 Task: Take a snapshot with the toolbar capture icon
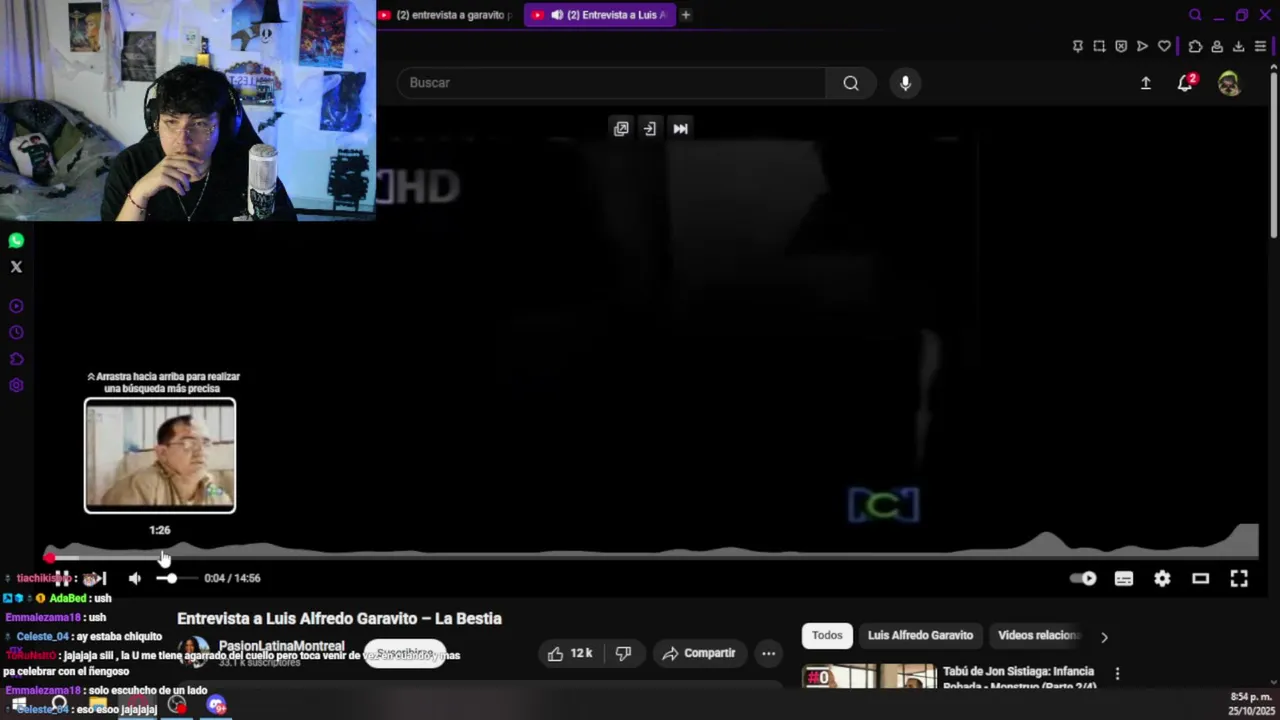(1099, 46)
